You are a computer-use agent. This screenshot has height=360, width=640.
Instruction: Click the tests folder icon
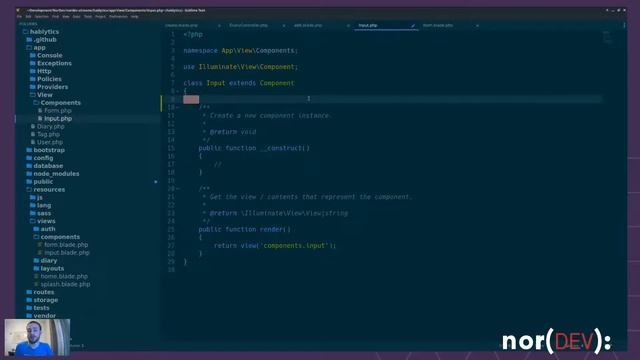pyautogui.click(x=29, y=308)
